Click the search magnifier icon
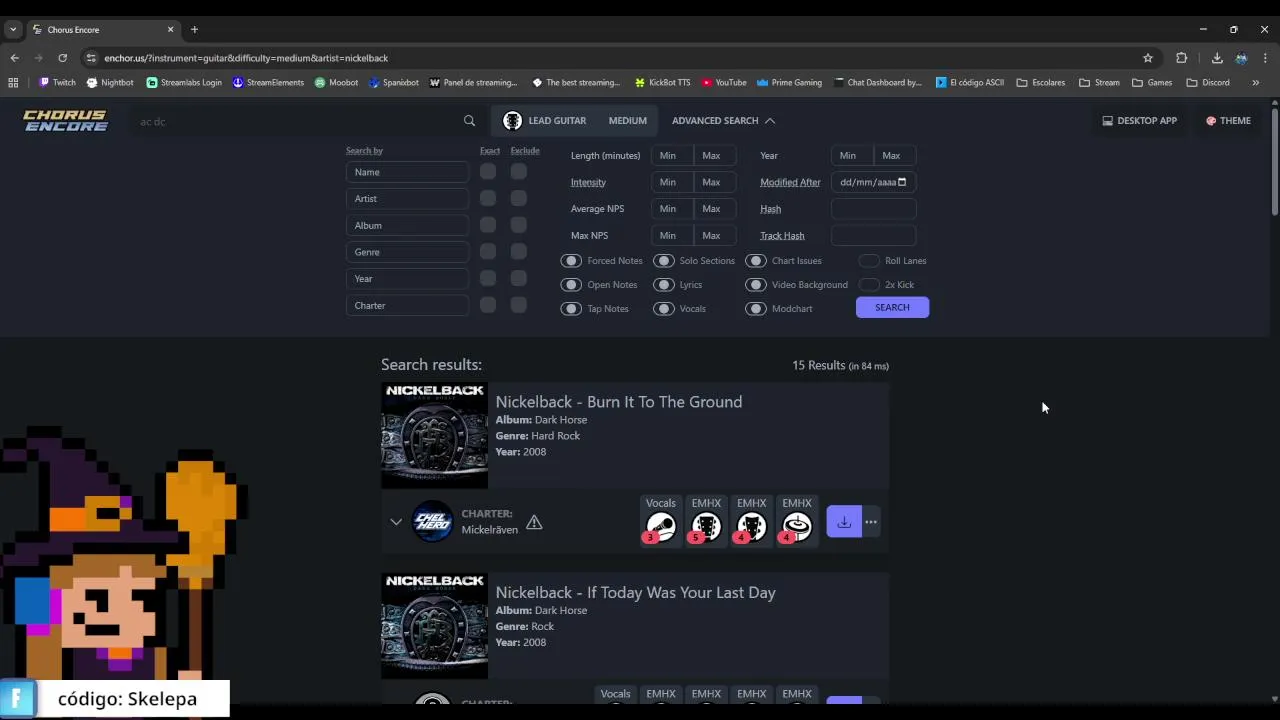Viewport: 1280px width, 720px height. [x=469, y=121]
